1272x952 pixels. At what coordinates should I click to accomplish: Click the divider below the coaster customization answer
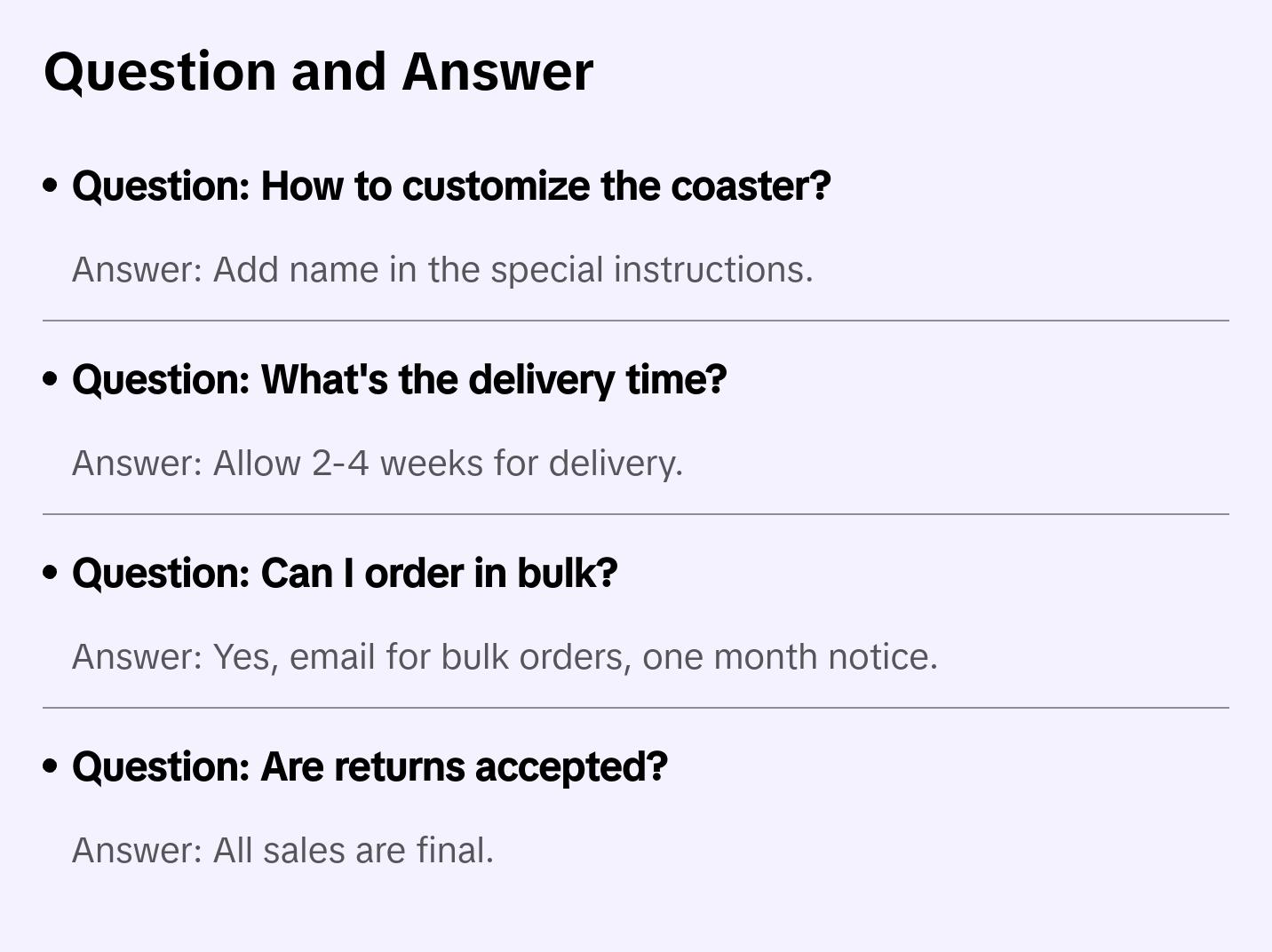click(636, 321)
